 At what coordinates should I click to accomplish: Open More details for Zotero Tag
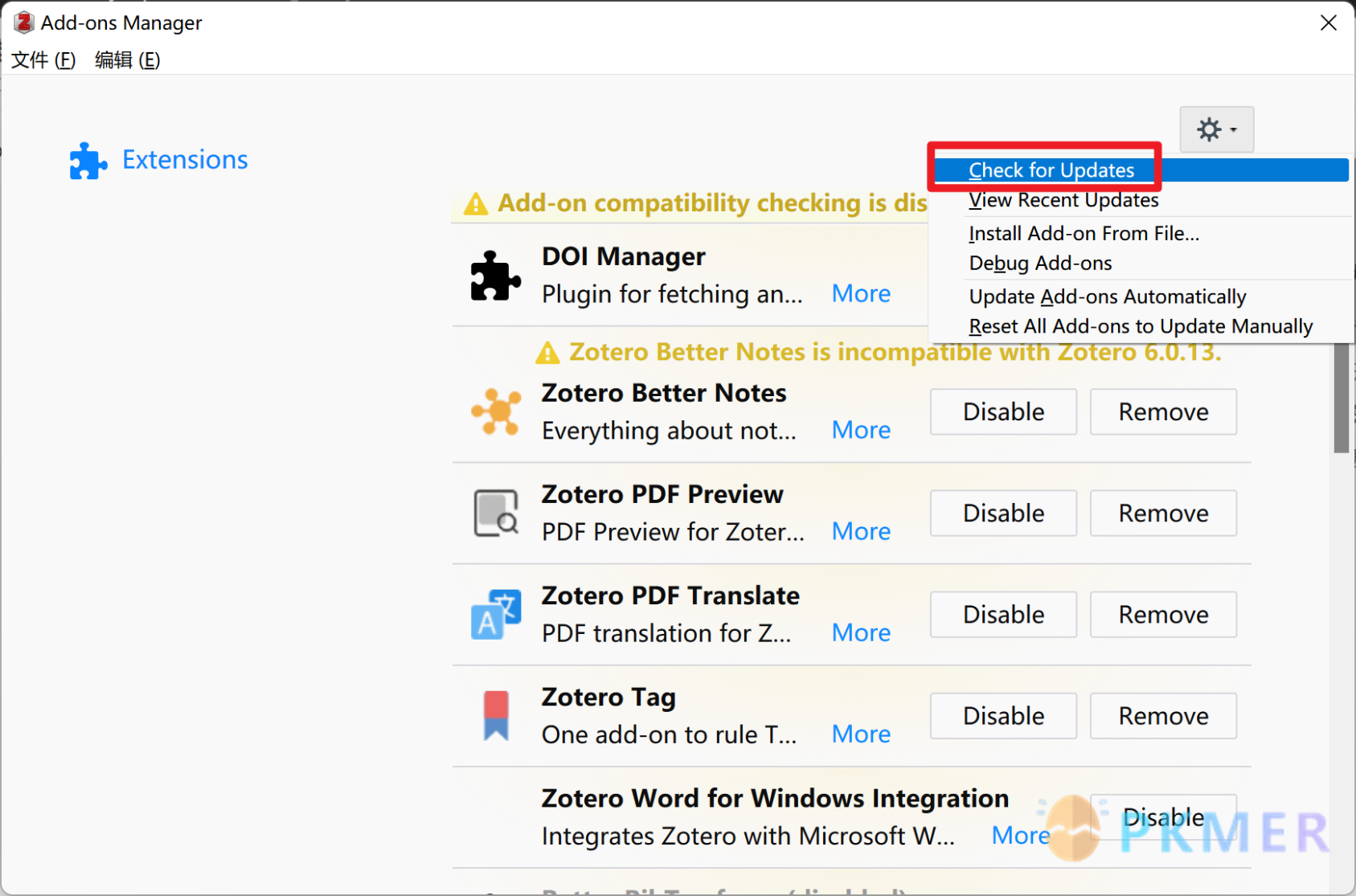pos(861,734)
